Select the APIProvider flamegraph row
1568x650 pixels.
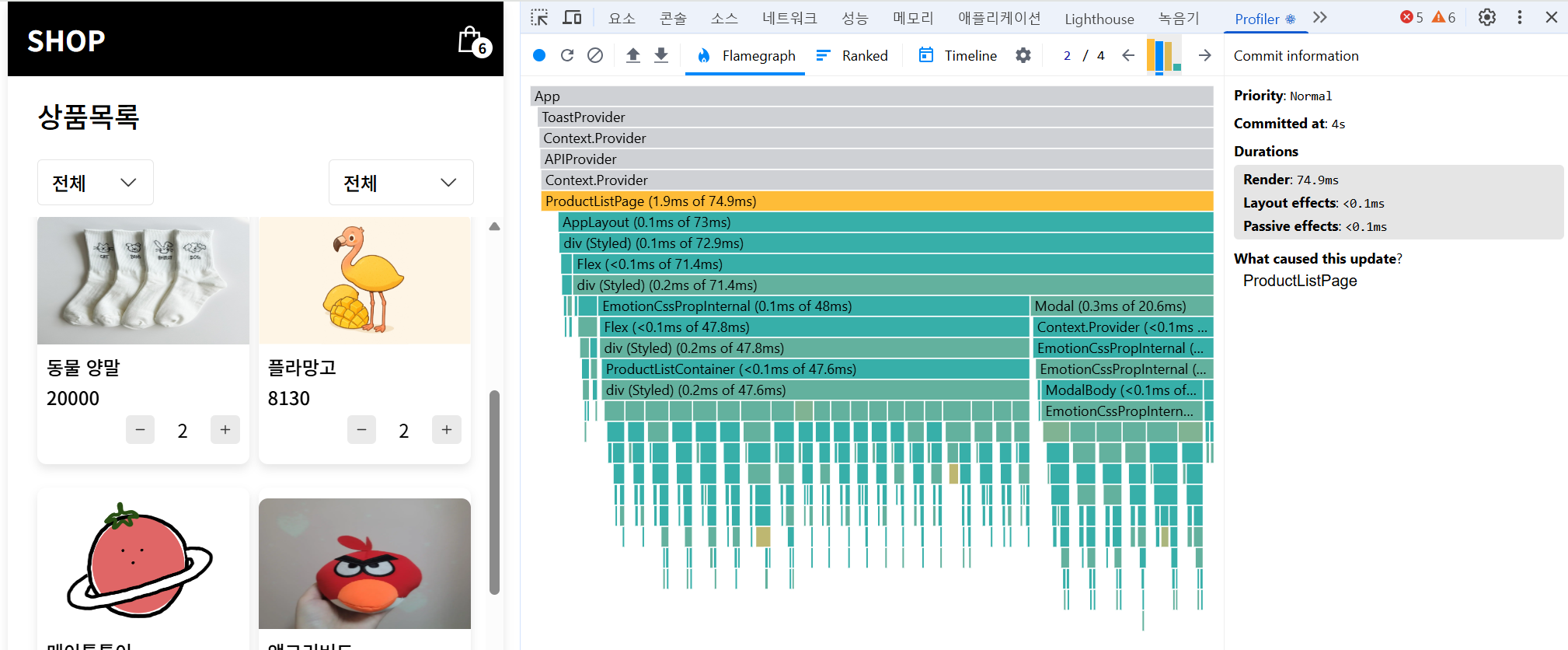(876, 159)
